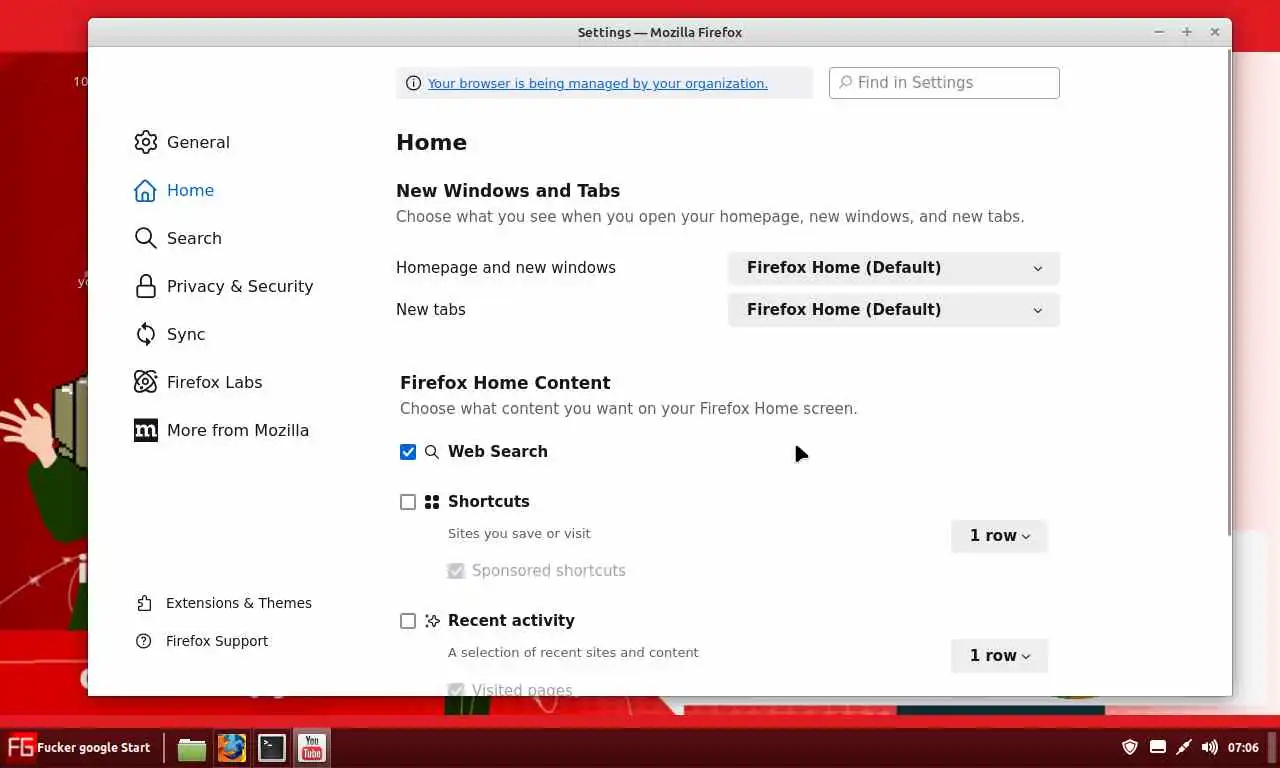1280x768 pixels.
Task: Click the info icon beside the managed browser notice
Action: pos(413,83)
